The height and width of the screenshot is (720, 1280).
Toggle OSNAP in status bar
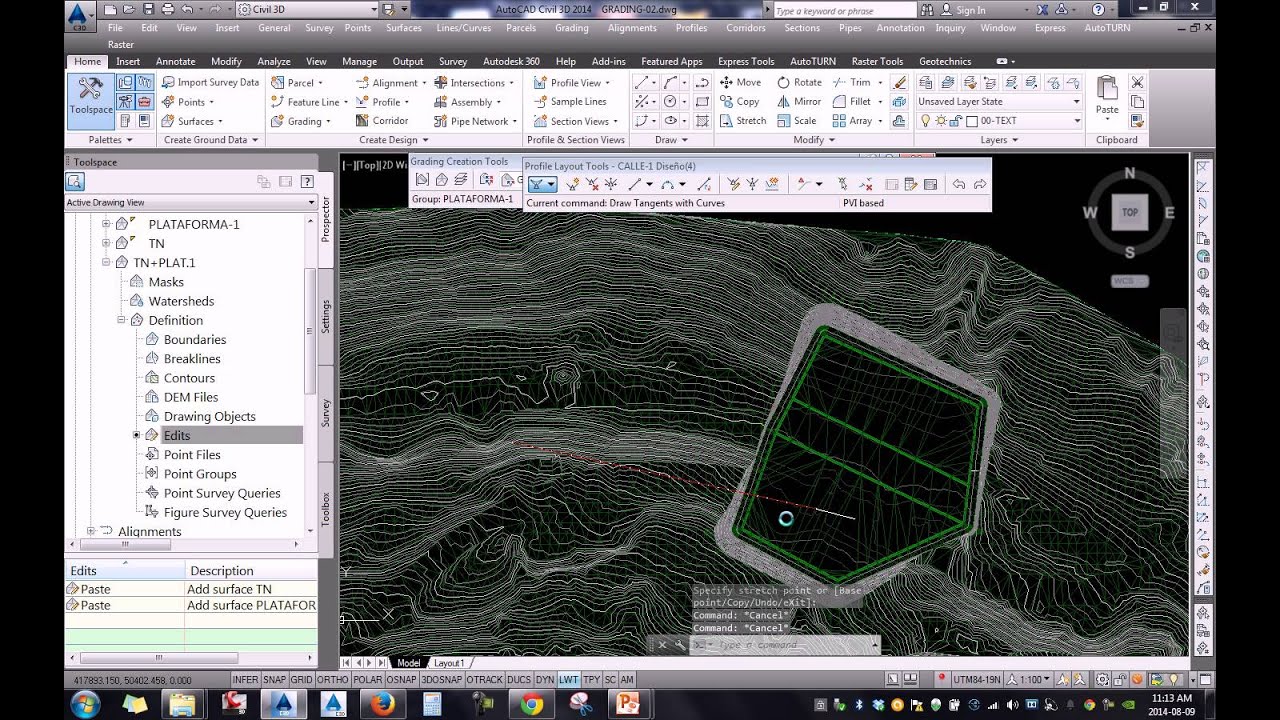pyautogui.click(x=401, y=679)
